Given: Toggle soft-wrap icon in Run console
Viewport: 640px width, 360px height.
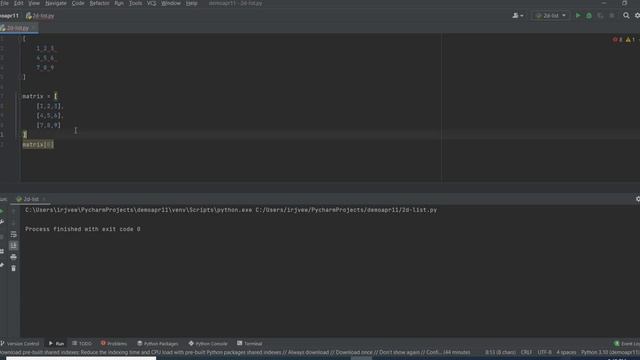Looking at the screenshot, I should coord(13,234).
